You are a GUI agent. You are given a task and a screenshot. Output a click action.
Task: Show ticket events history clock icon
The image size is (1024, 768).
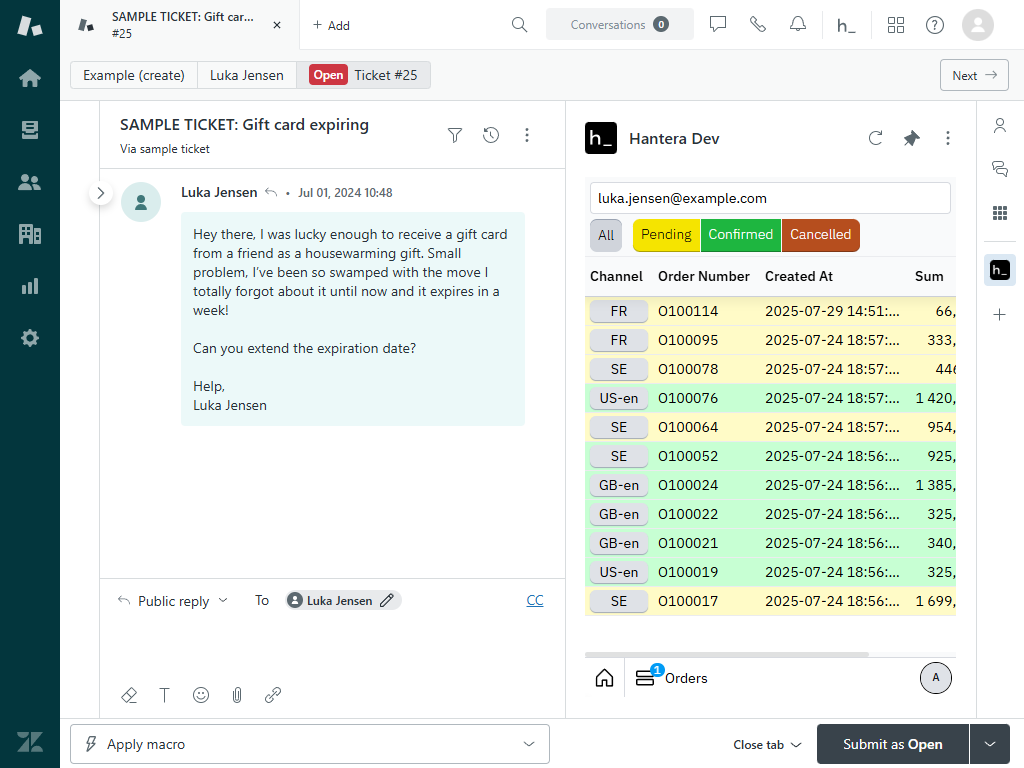click(491, 135)
